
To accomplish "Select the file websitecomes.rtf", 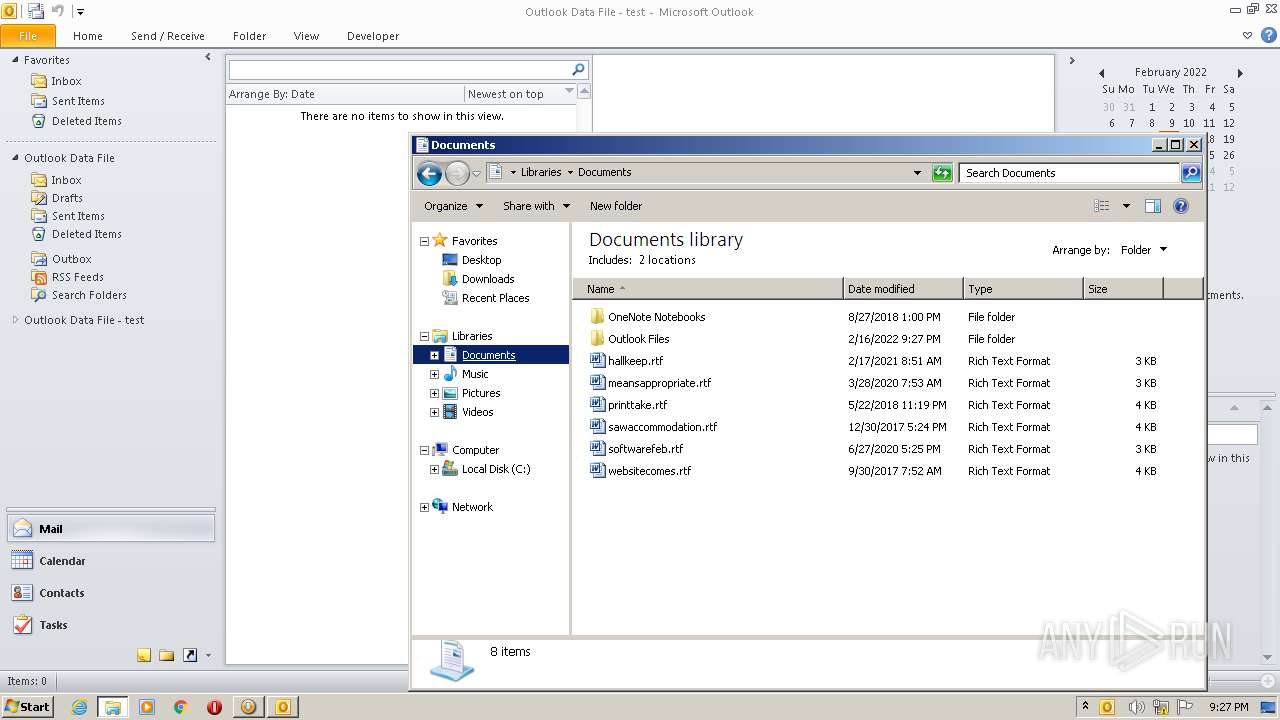I will [640, 471].
